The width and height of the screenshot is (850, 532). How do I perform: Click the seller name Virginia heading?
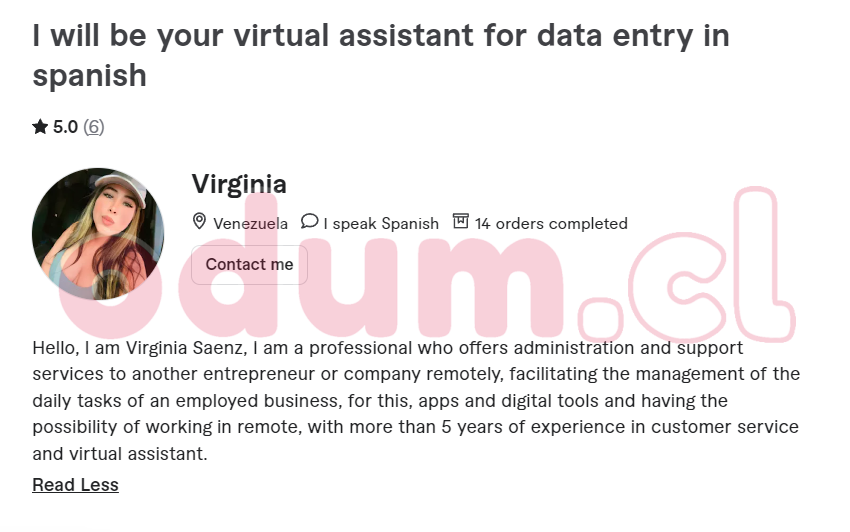[239, 184]
